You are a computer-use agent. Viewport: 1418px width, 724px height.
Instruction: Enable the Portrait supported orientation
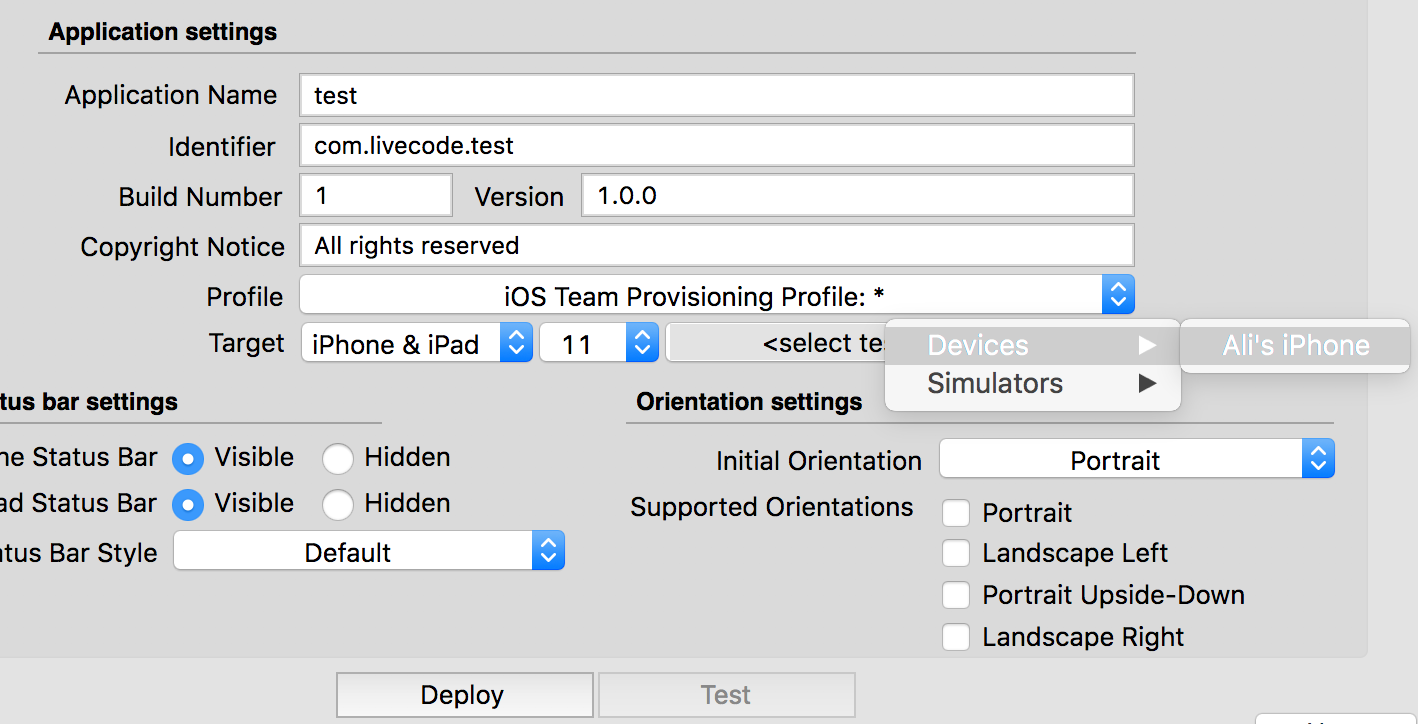(x=956, y=512)
